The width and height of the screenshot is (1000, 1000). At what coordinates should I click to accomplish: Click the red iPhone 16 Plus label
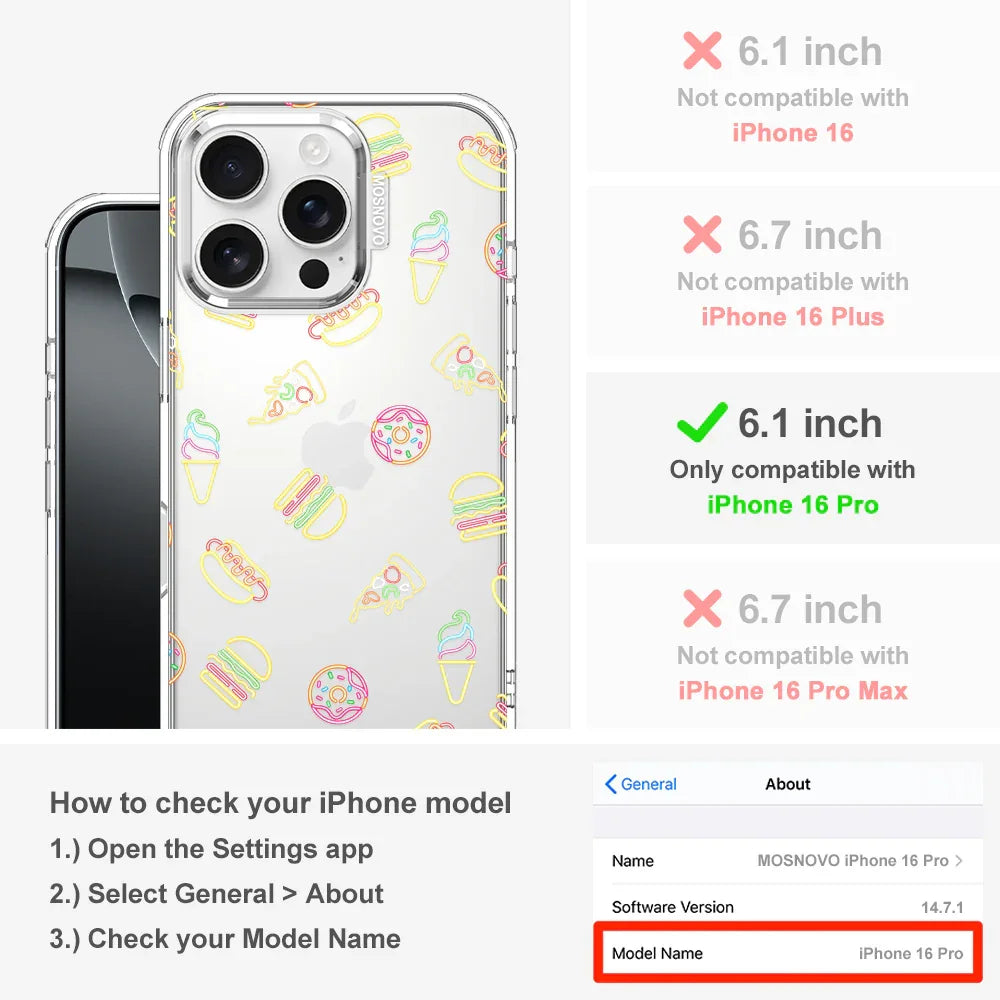click(793, 316)
